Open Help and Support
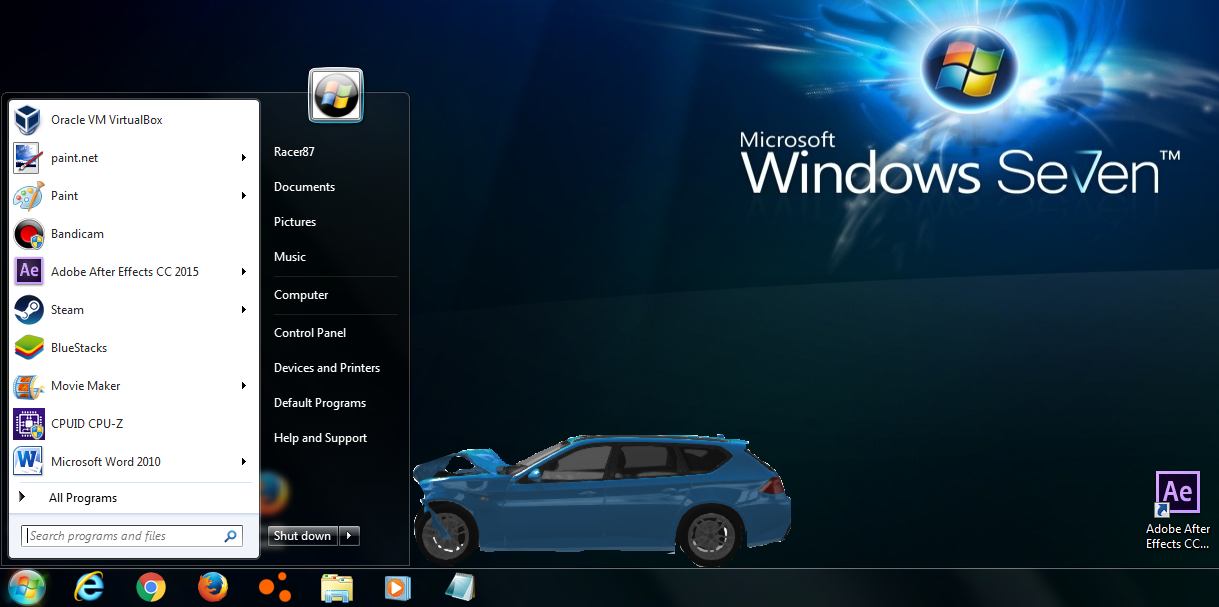 [320, 438]
